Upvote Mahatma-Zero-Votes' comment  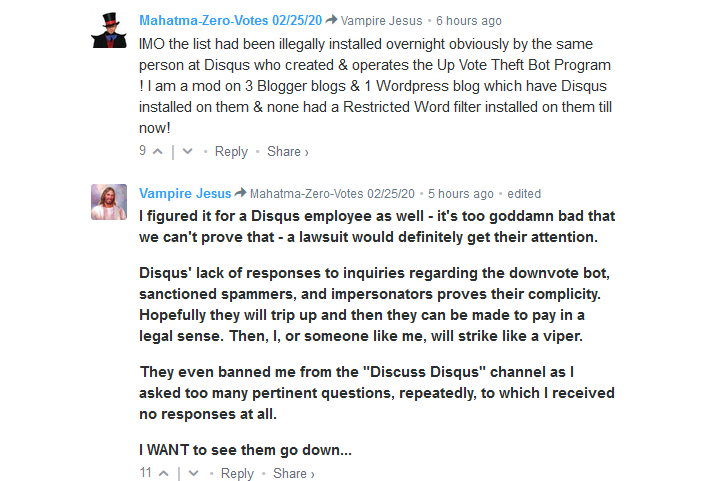tap(158, 151)
